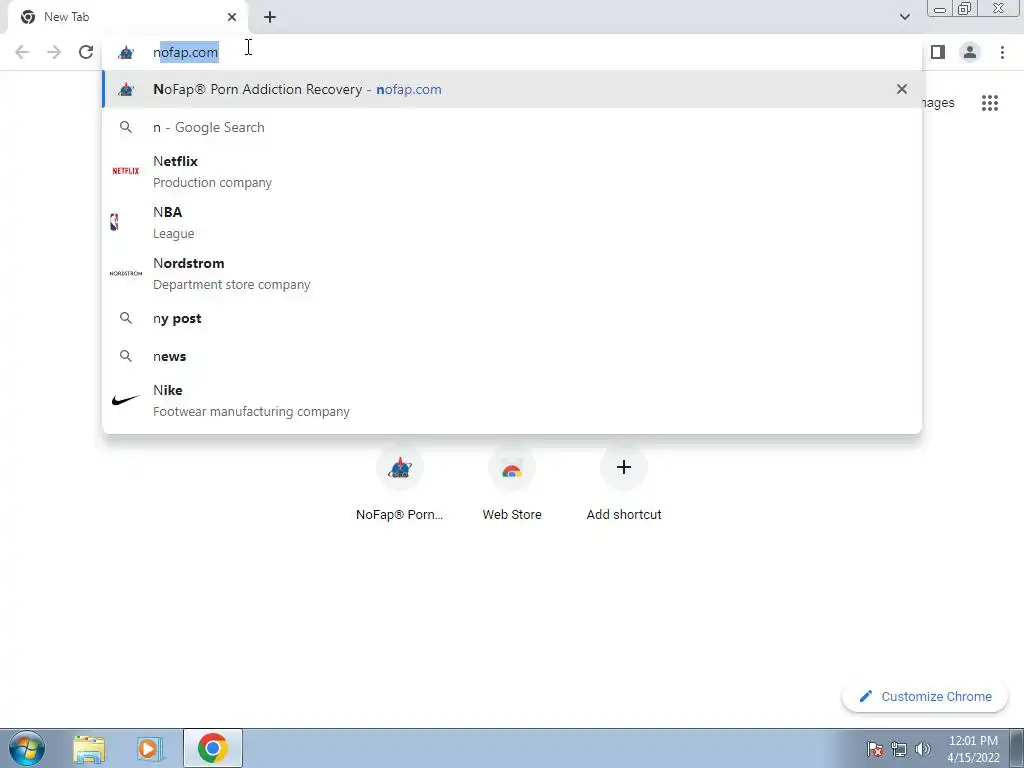Open the profile avatar icon
The width and height of the screenshot is (1024, 768).
point(970,52)
